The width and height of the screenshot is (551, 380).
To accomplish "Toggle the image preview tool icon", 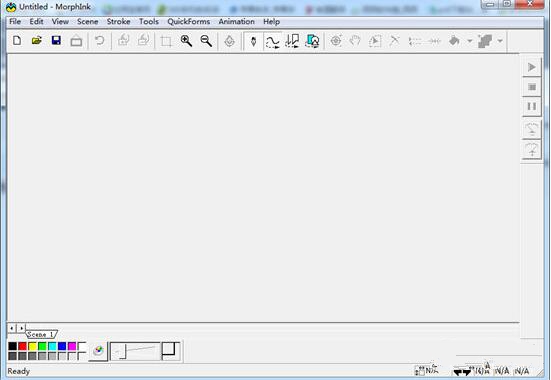I will 312,41.
